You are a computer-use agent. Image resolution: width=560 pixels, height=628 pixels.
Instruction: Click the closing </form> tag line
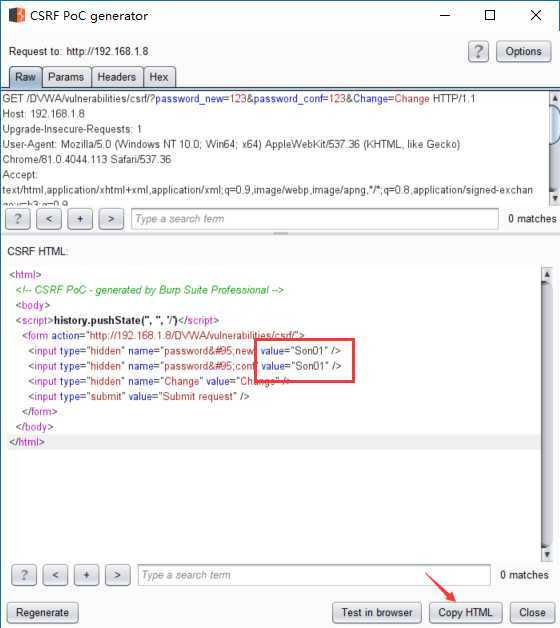click(40, 412)
